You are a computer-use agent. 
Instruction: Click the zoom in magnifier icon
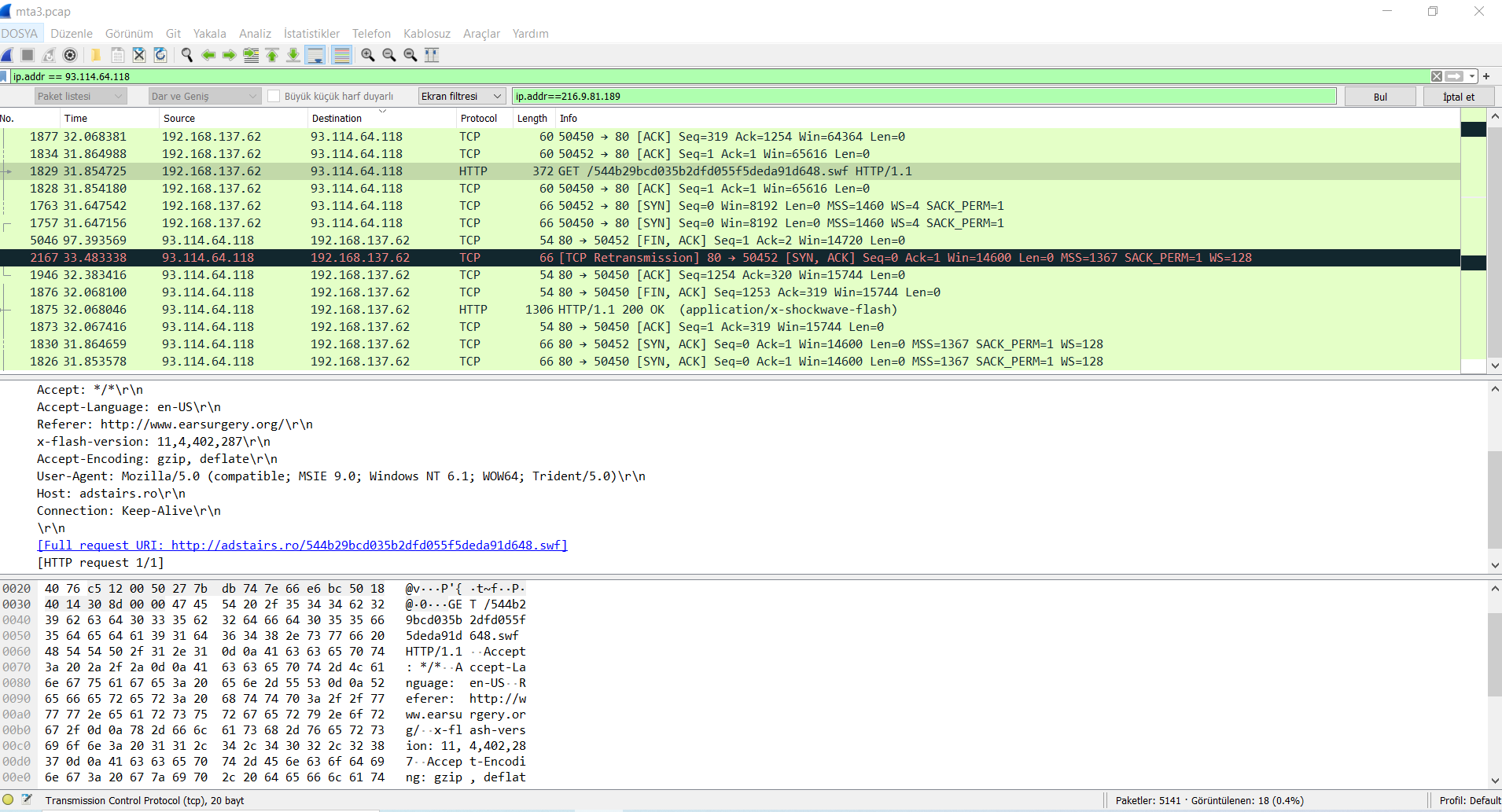tap(367, 55)
